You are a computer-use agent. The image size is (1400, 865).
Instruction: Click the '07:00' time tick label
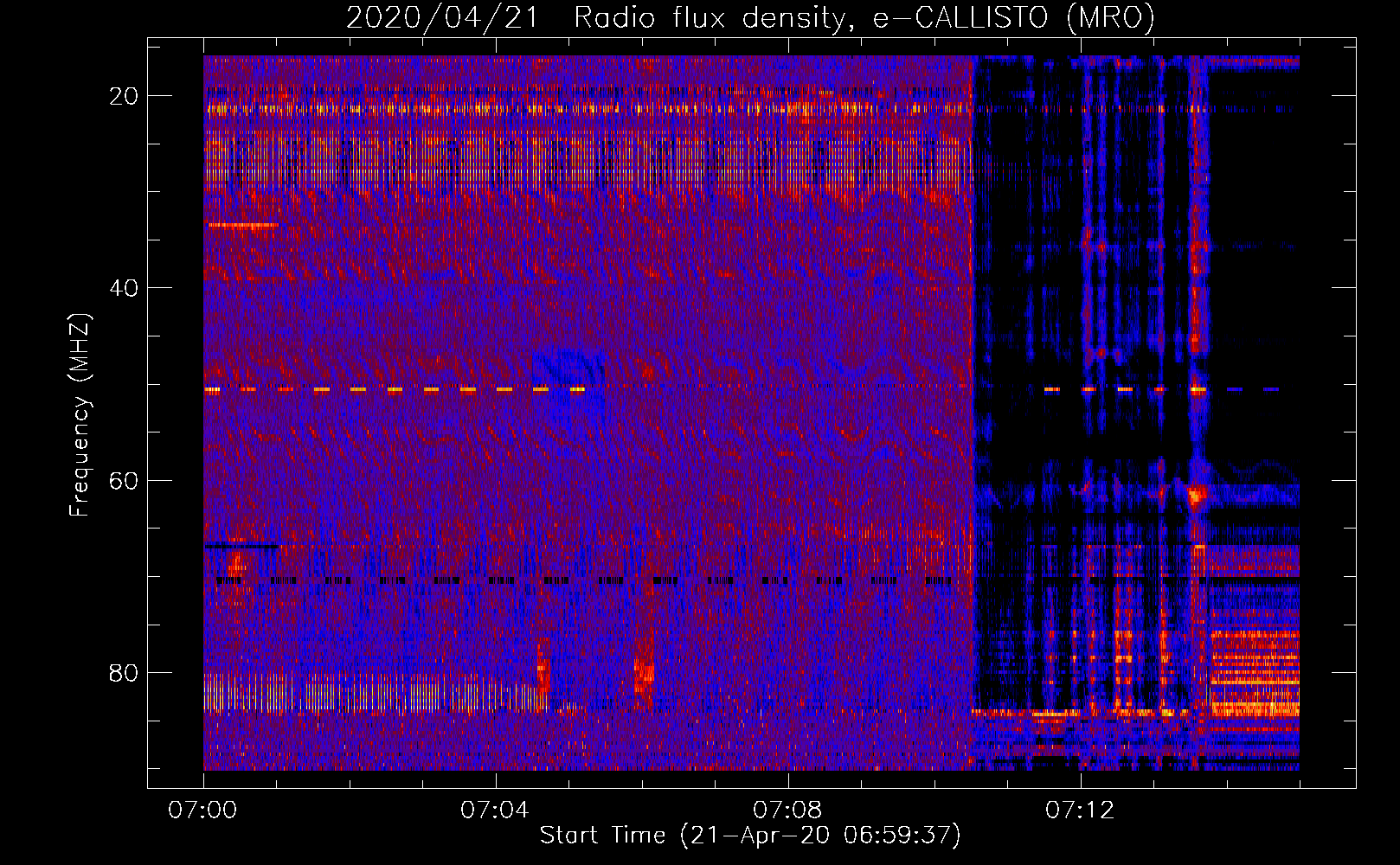point(202,811)
